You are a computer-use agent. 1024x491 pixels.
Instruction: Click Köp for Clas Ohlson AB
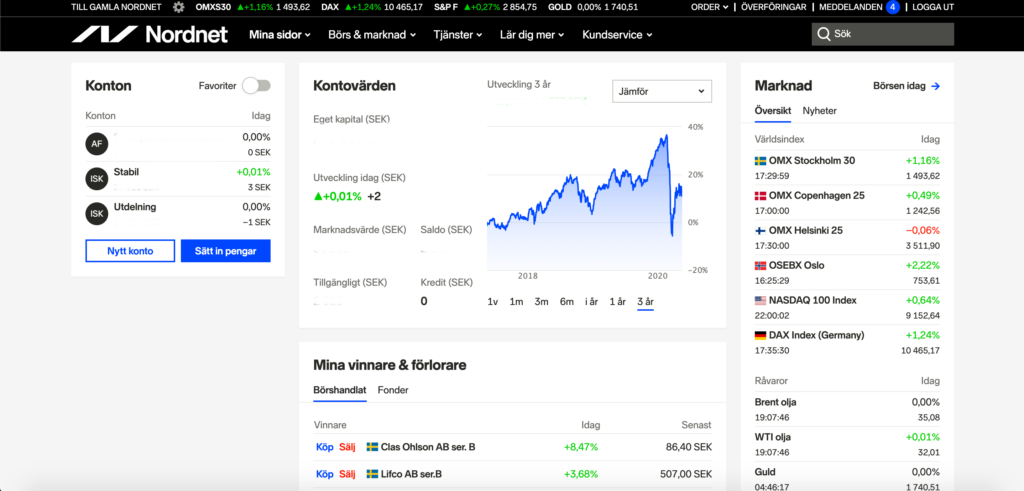(325, 447)
